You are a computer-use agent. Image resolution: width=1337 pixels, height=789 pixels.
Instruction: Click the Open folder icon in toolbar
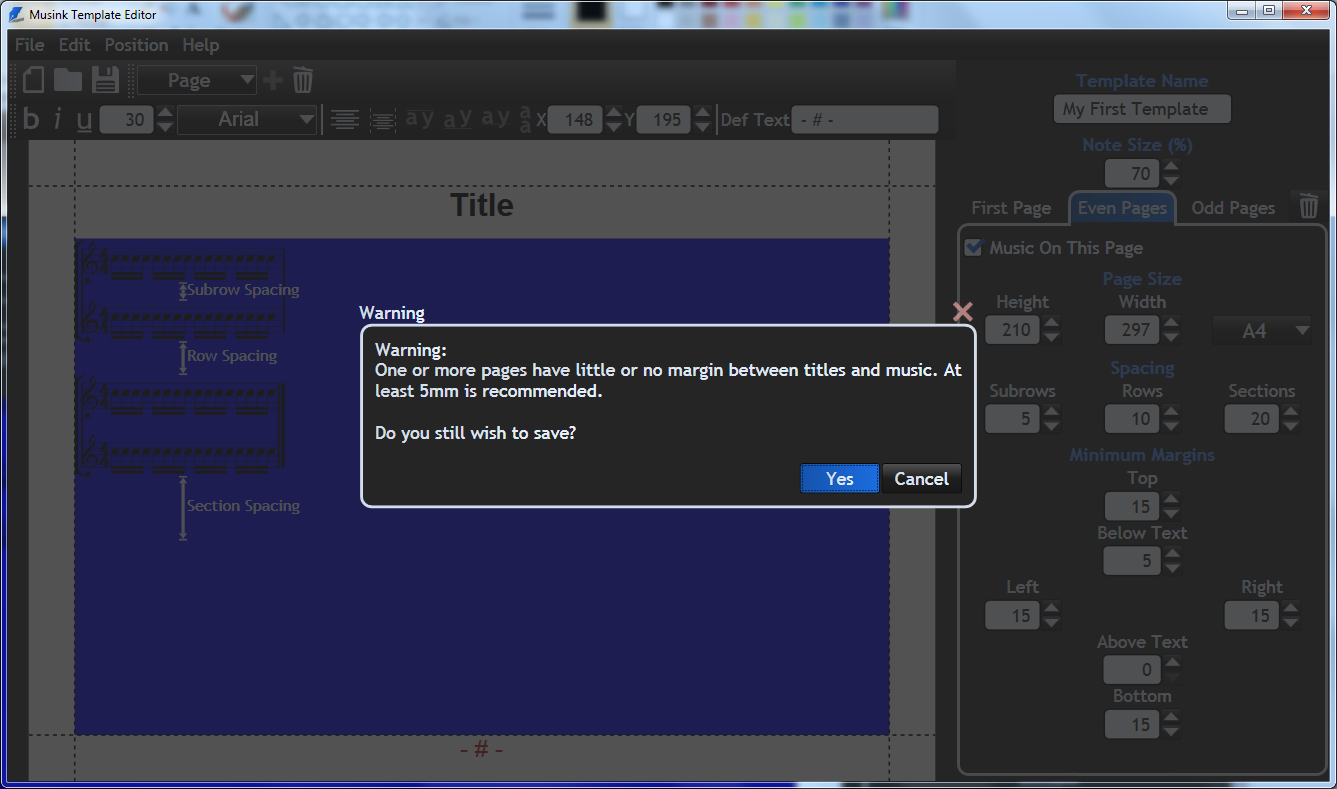[68, 80]
